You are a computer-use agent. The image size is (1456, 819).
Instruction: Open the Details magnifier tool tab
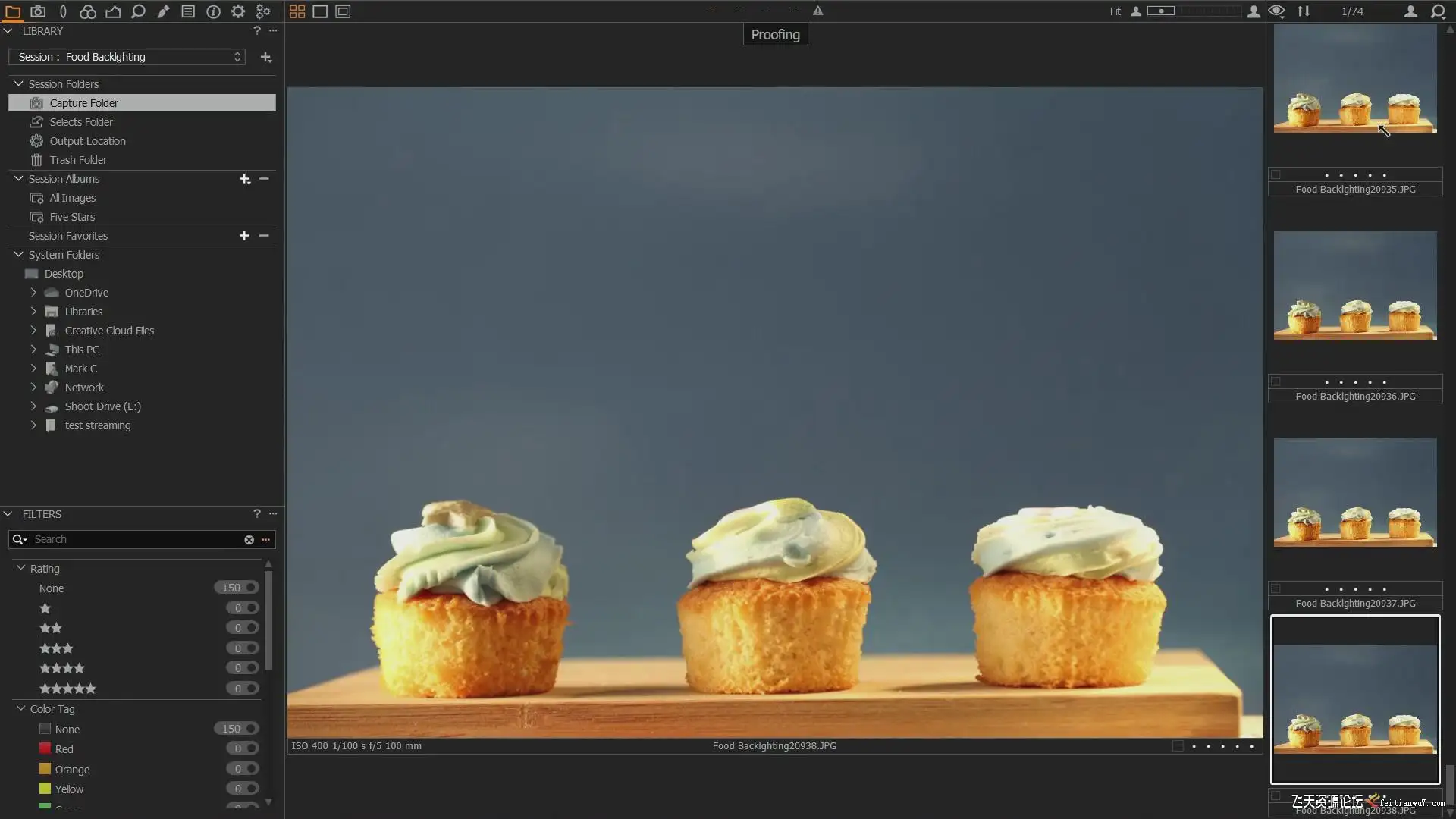pyautogui.click(x=138, y=11)
